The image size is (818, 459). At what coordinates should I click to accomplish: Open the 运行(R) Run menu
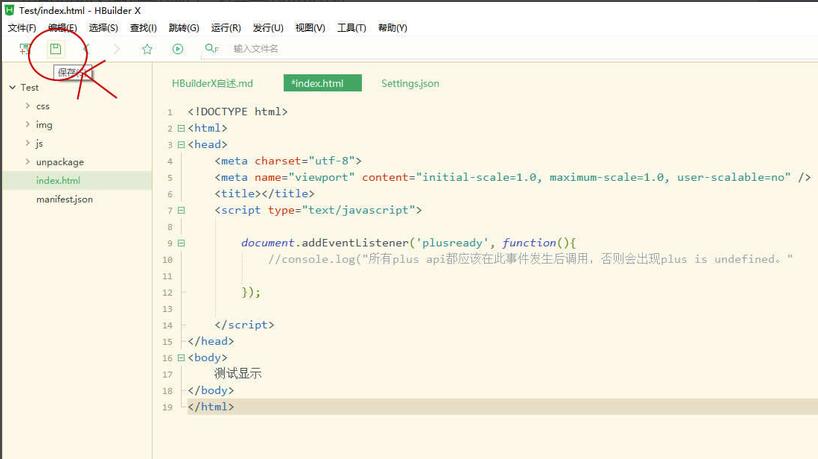(x=225, y=28)
